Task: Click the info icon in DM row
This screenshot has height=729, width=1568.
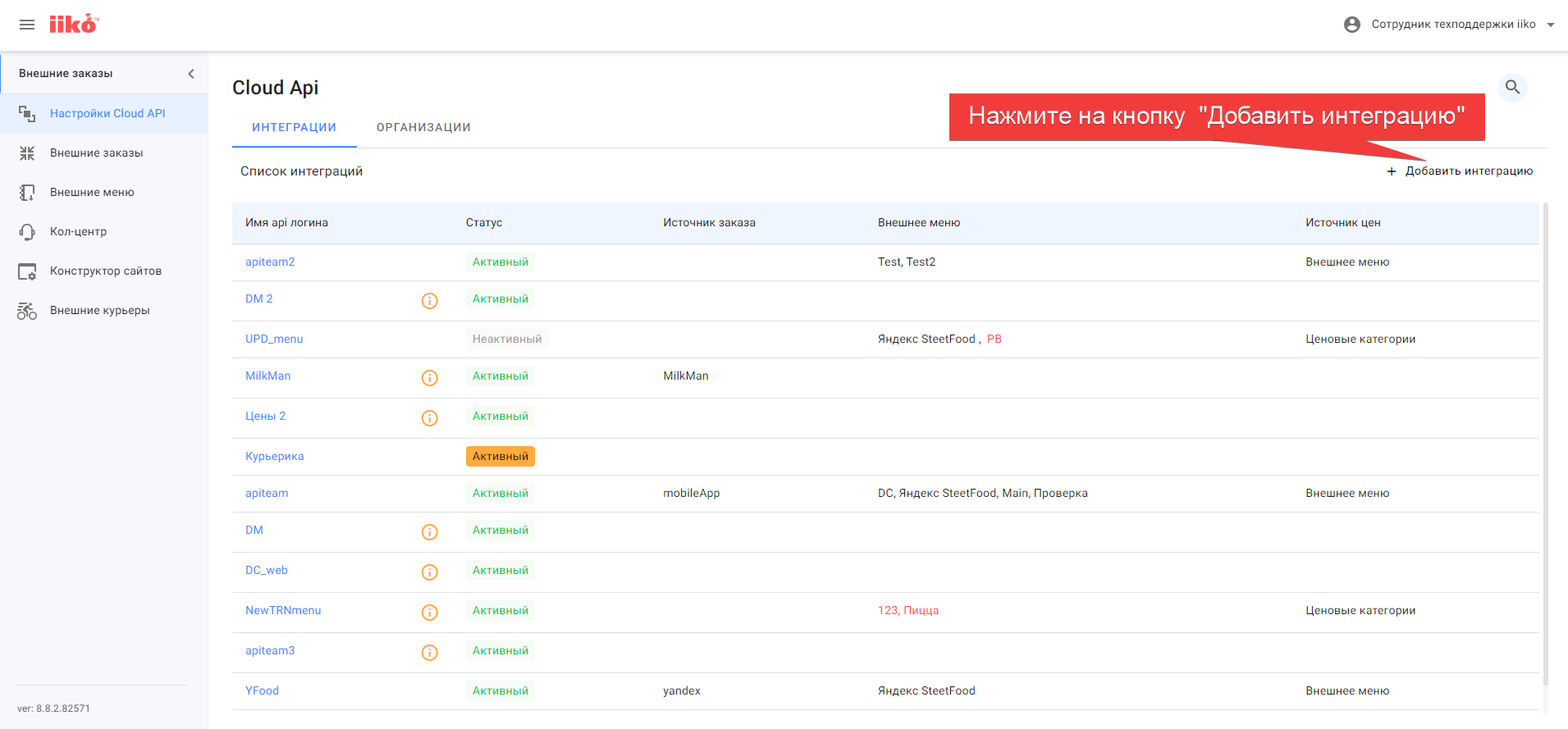Action: pyautogui.click(x=430, y=532)
